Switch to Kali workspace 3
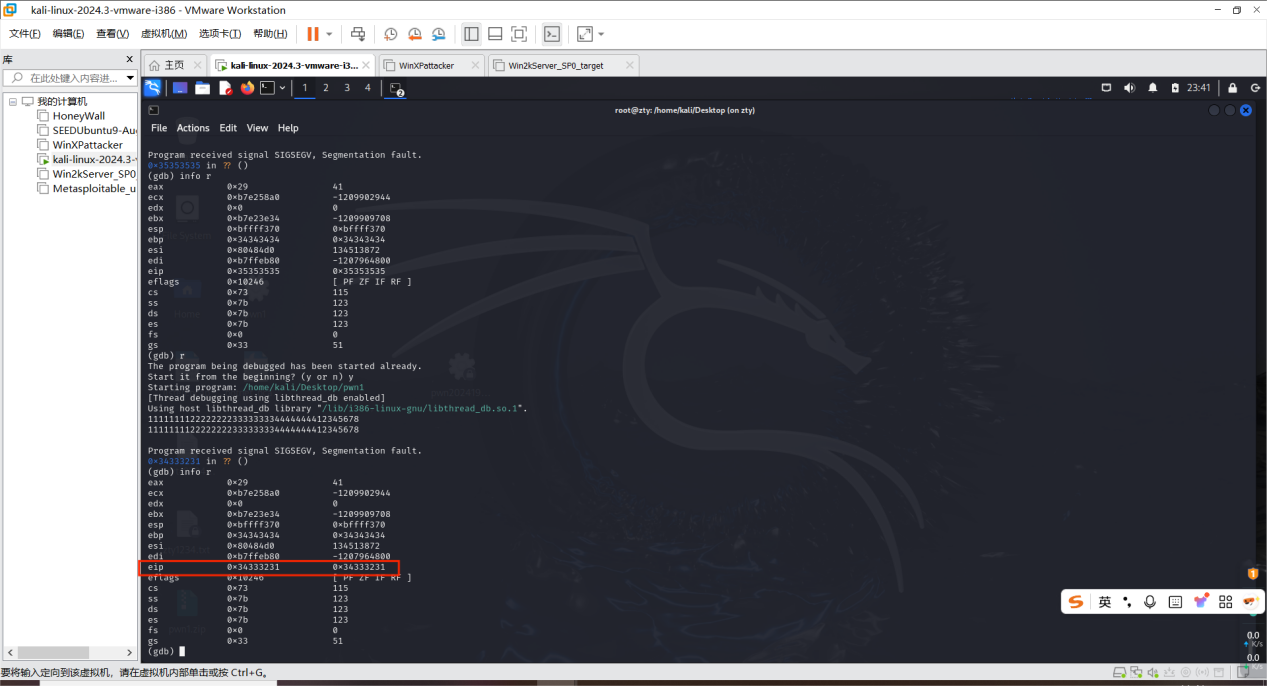 click(347, 88)
